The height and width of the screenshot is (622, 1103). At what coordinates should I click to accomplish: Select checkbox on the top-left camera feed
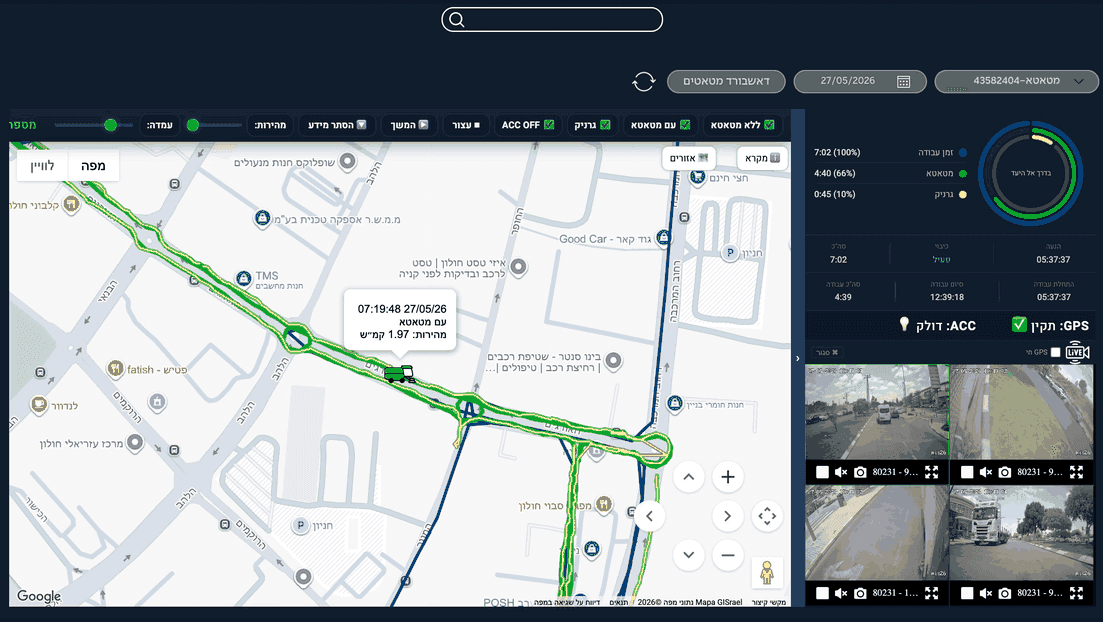point(822,472)
